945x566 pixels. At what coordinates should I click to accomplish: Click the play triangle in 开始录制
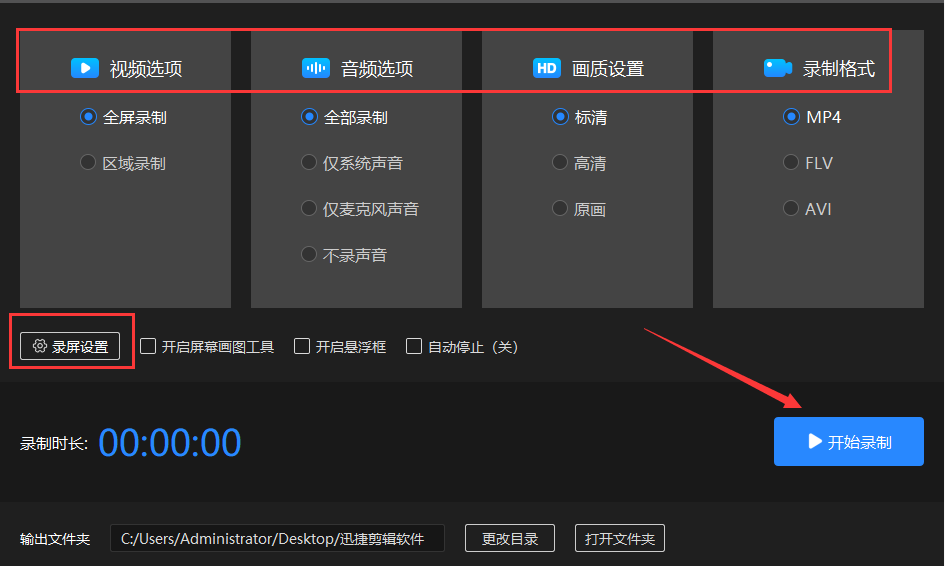(x=815, y=441)
